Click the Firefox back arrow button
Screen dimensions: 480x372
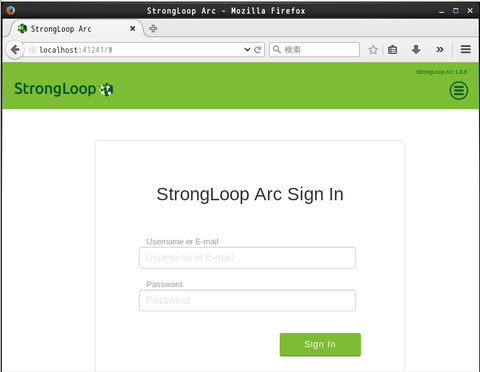coord(15,50)
